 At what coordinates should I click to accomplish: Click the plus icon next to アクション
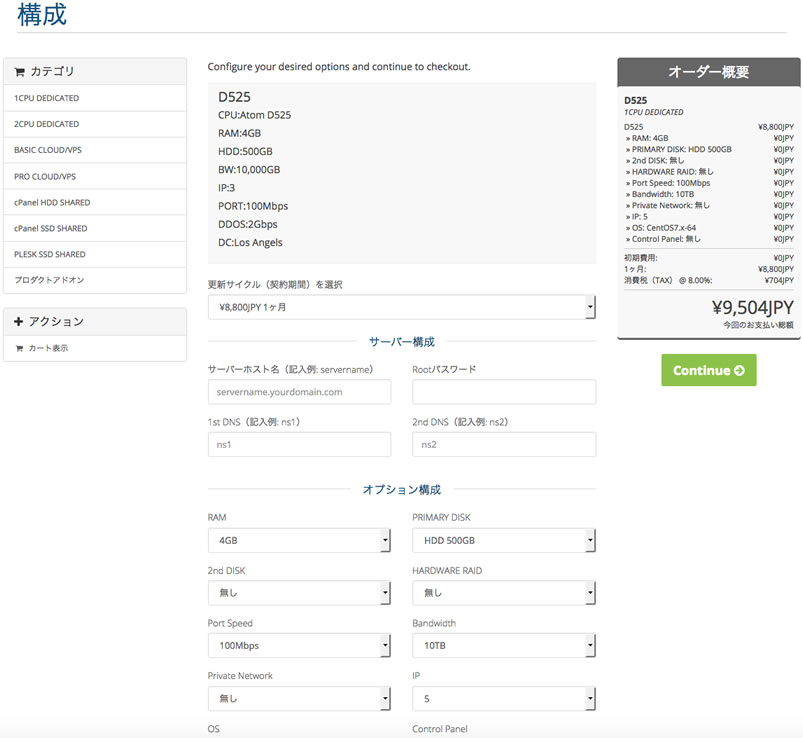pyautogui.click(x=19, y=322)
